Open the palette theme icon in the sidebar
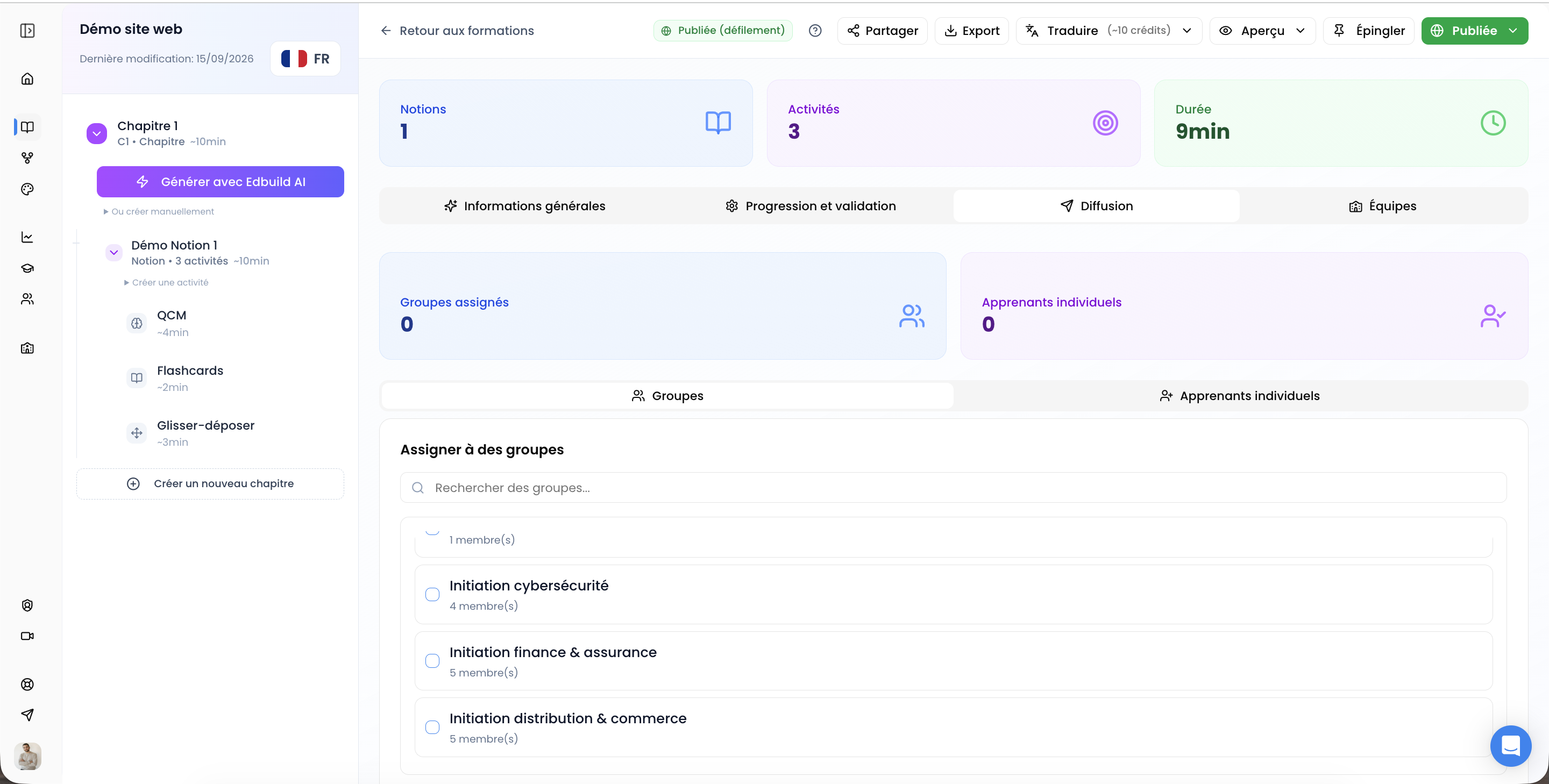1549x784 pixels. tap(27, 189)
